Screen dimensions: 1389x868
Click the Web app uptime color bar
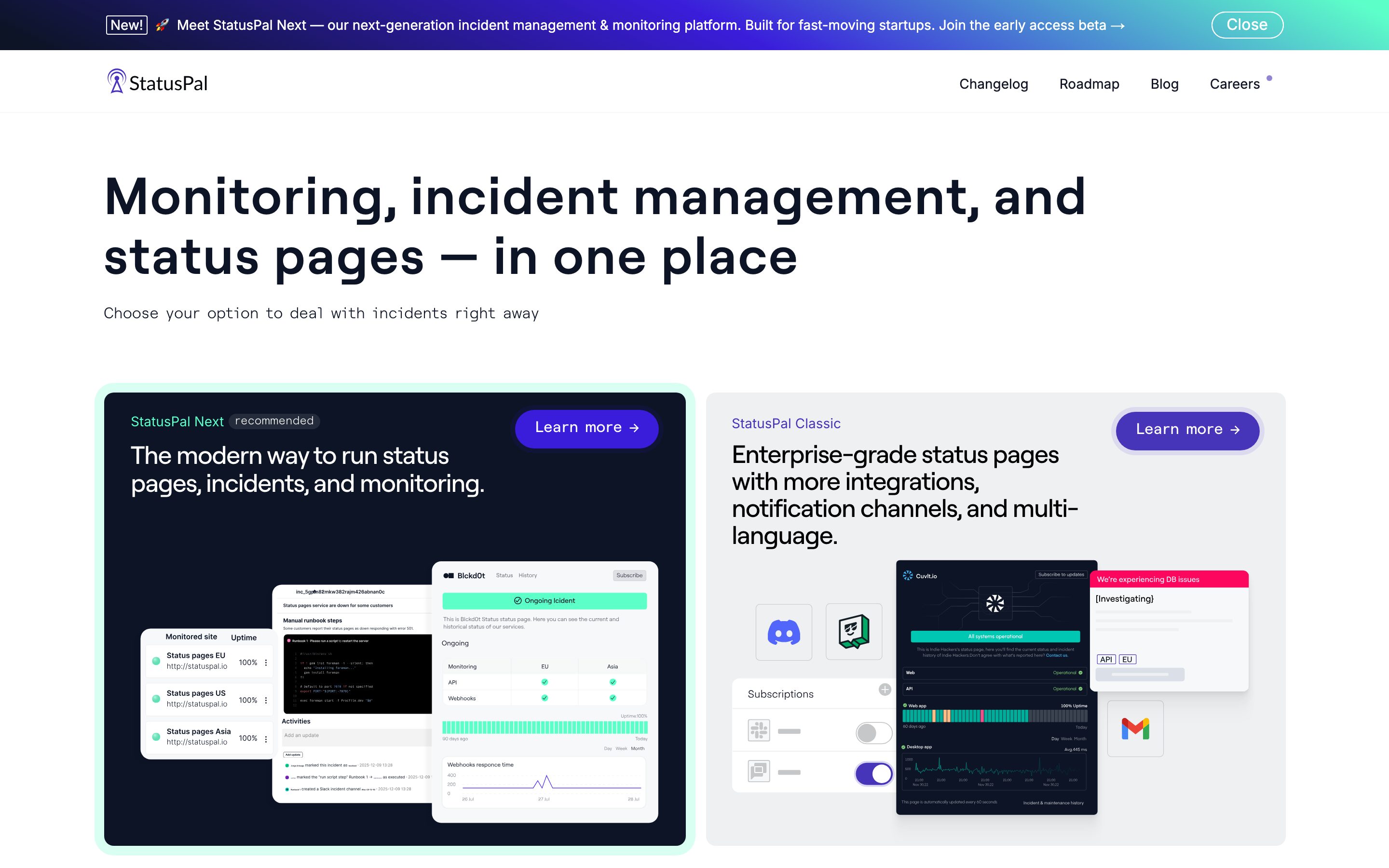pos(994,716)
